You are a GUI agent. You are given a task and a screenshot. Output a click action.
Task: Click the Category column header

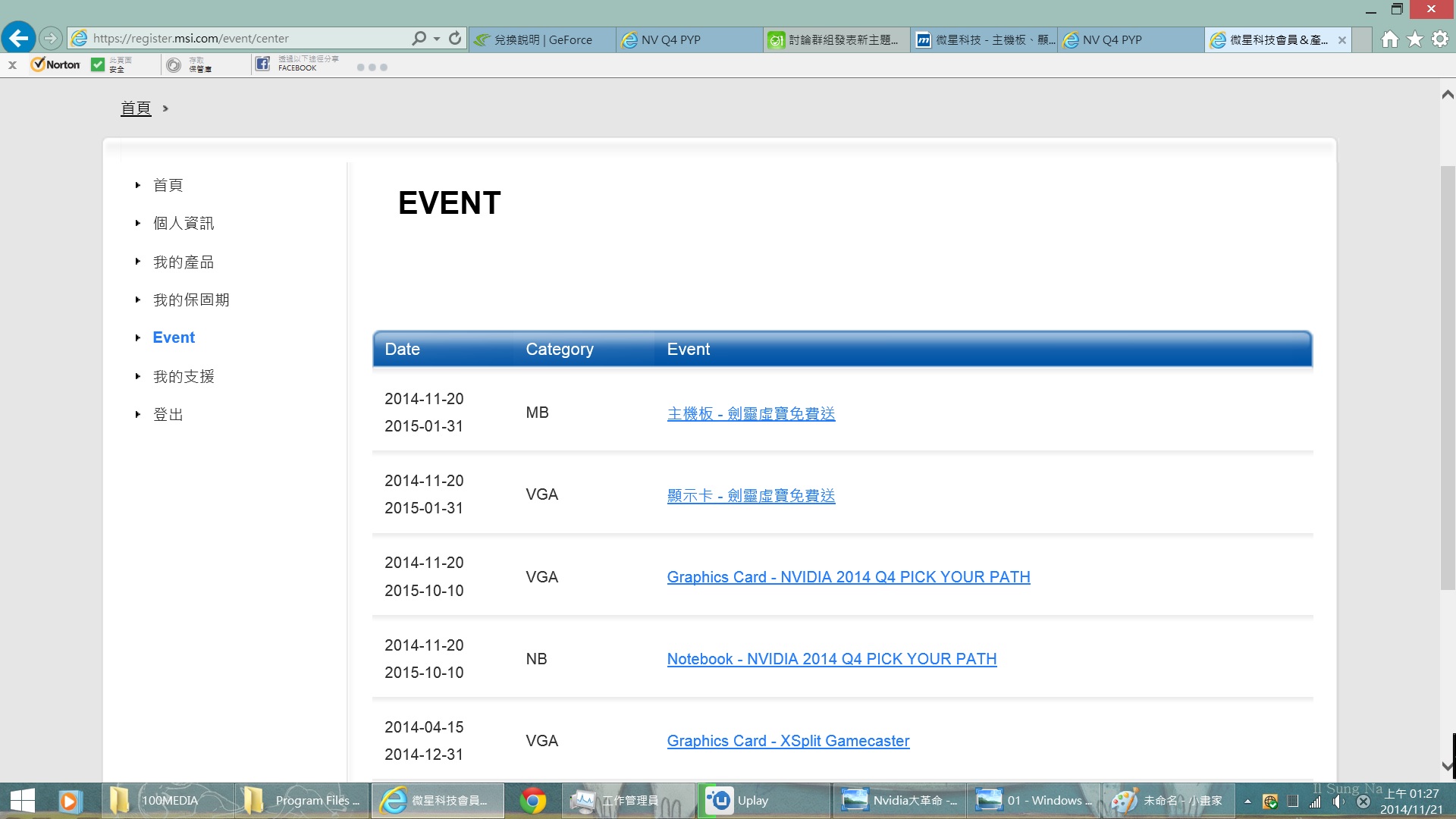pos(560,349)
